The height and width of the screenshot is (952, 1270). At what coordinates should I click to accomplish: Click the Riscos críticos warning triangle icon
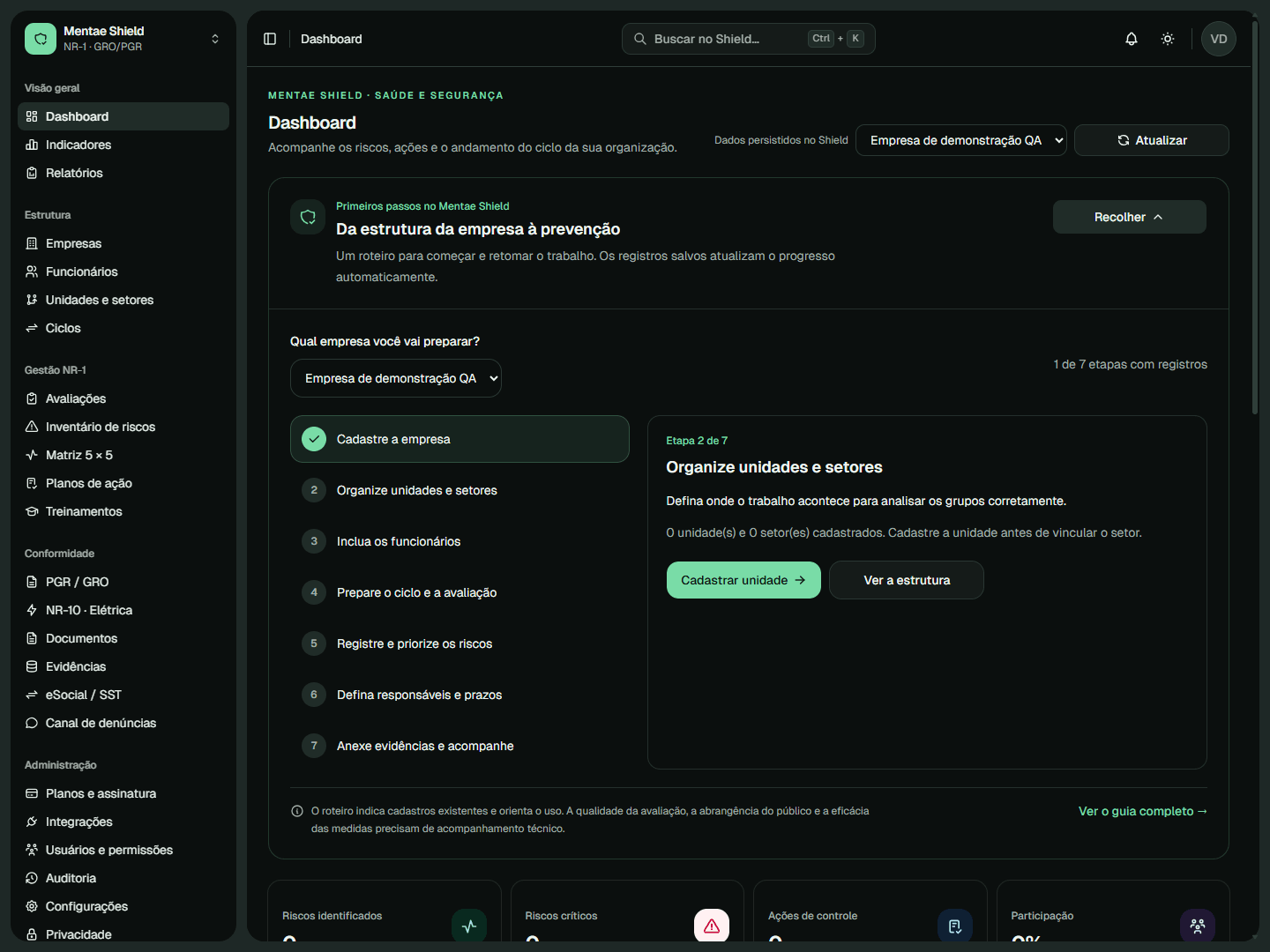(x=712, y=926)
